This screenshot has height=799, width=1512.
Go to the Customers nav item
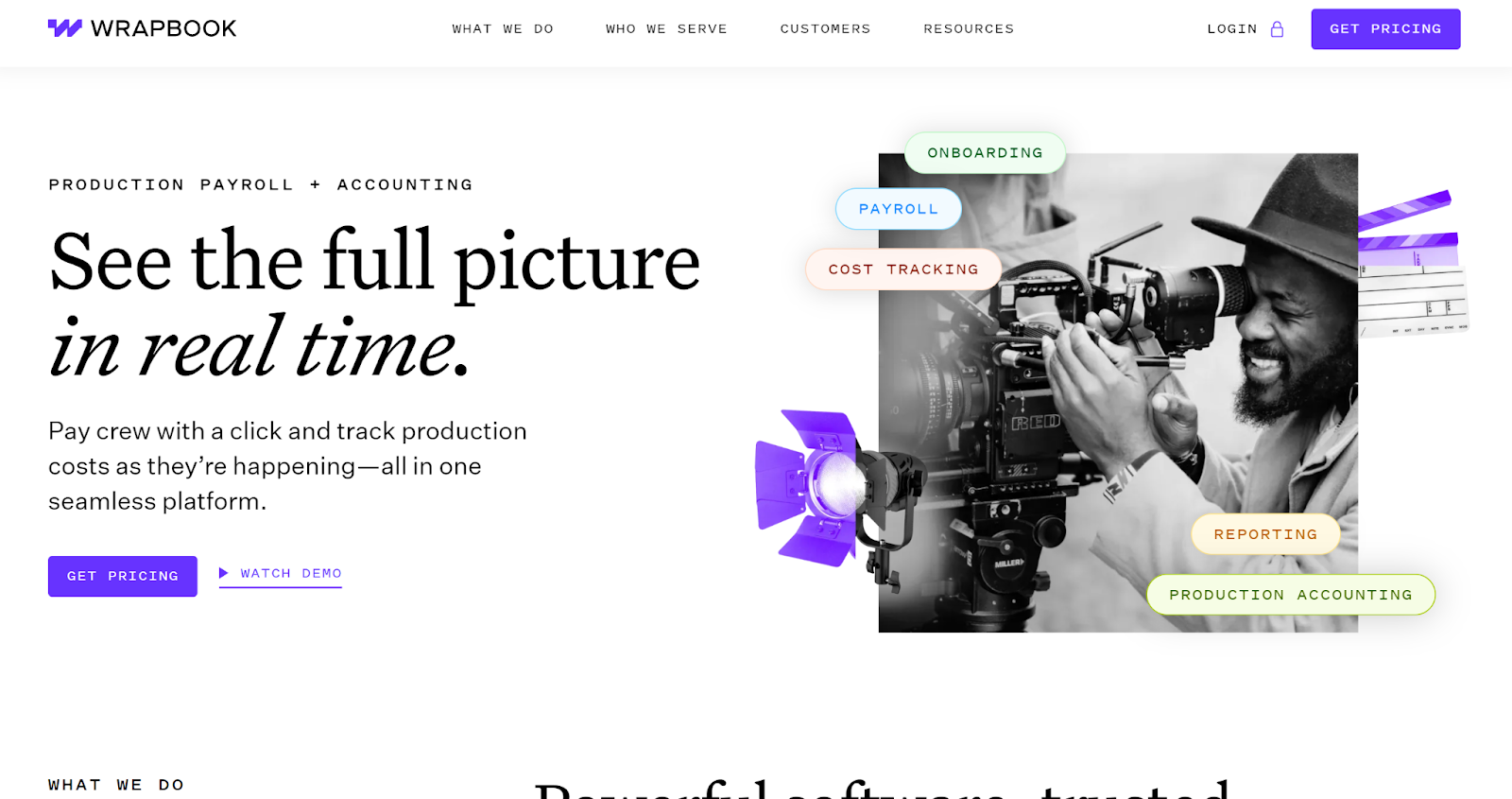825,29
